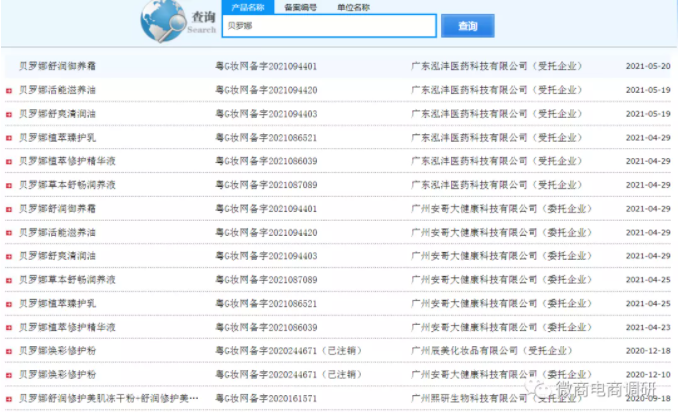Select the 产品名称 search tab
The width and height of the screenshot is (685, 412).
(248, 7)
